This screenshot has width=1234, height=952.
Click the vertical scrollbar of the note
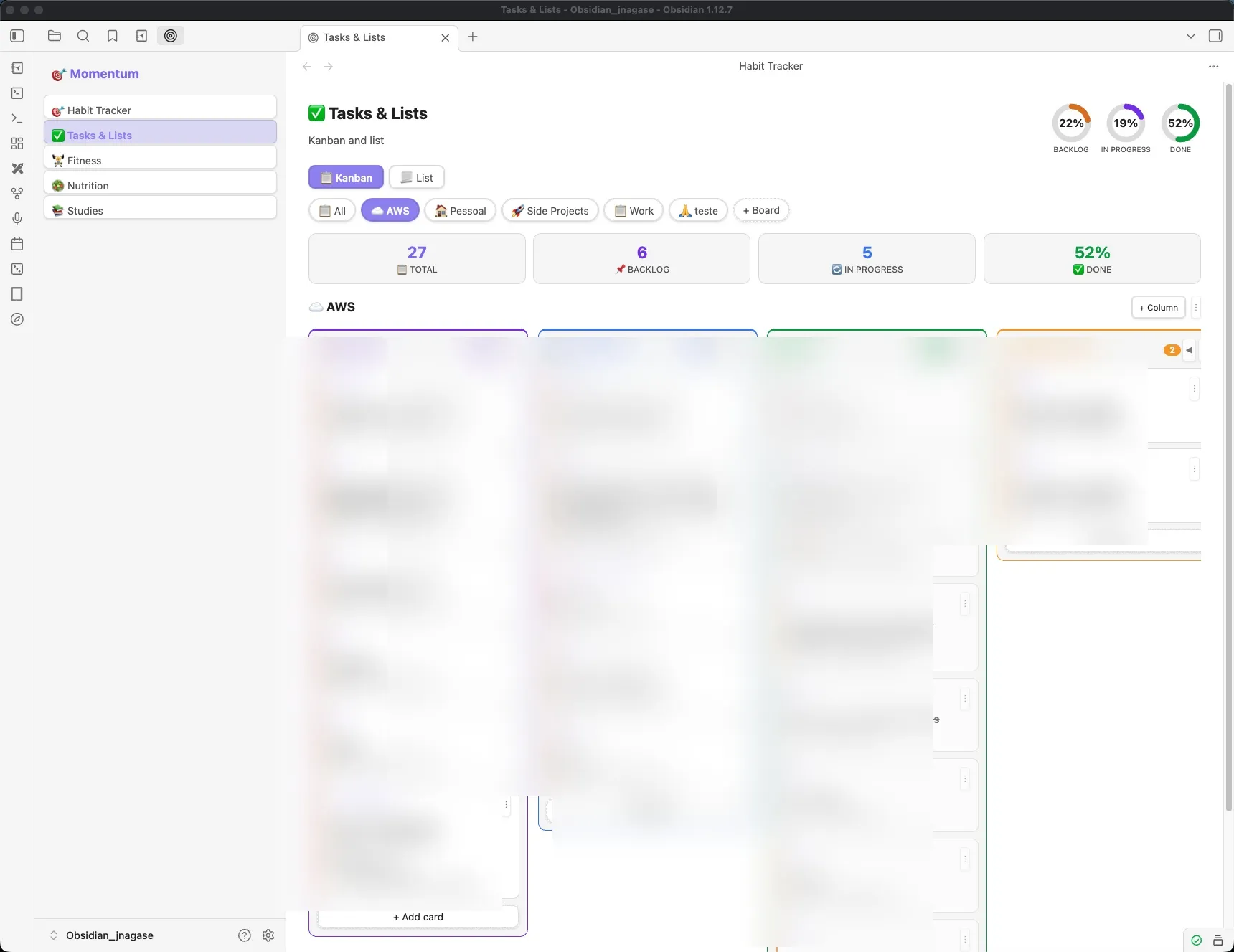(x=1228, y=446)
